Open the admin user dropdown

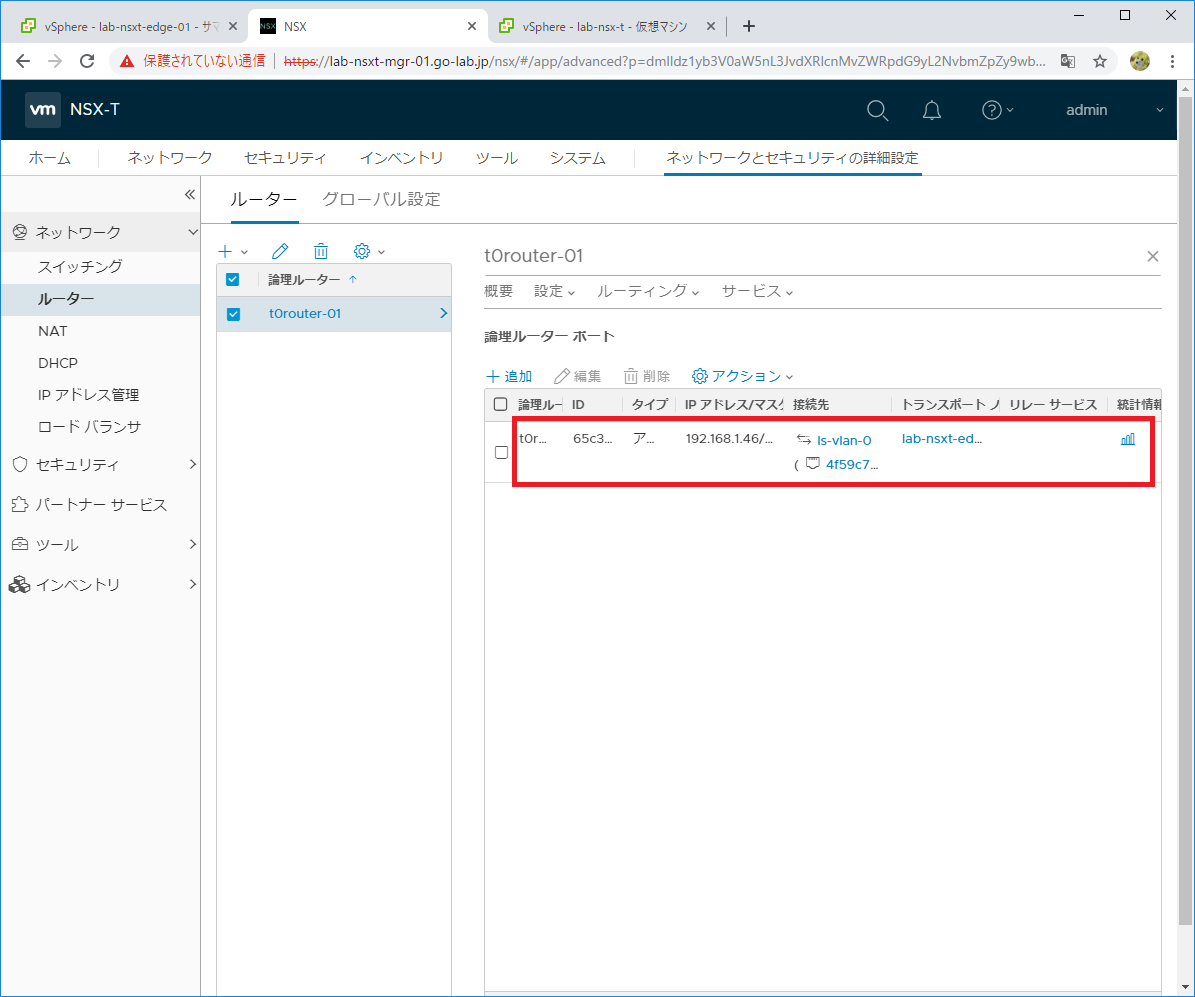1114,111
